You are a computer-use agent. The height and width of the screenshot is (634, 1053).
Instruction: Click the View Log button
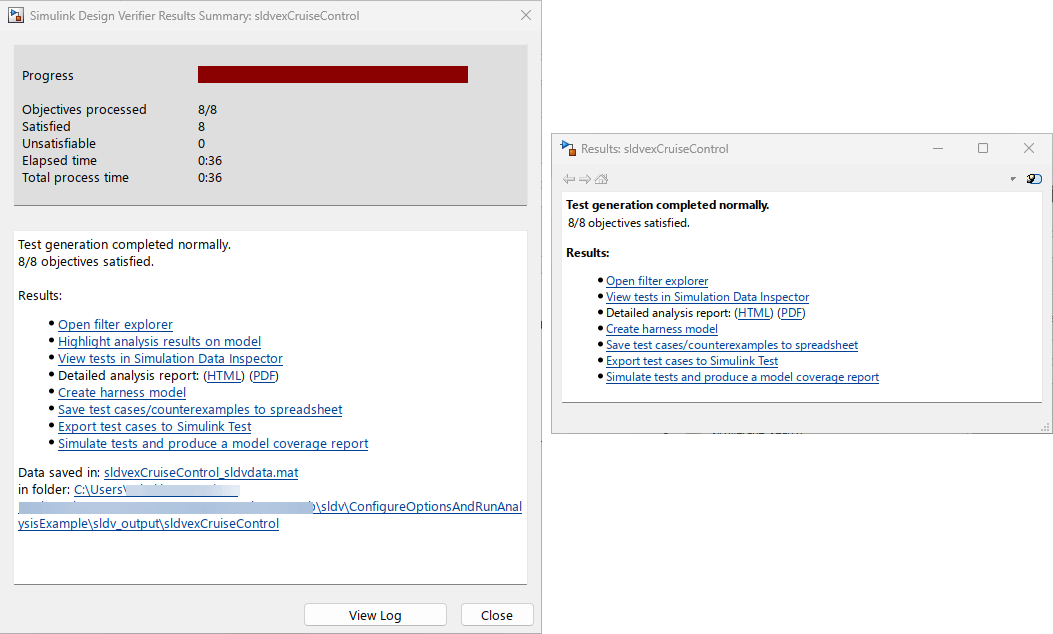(375, 615)
